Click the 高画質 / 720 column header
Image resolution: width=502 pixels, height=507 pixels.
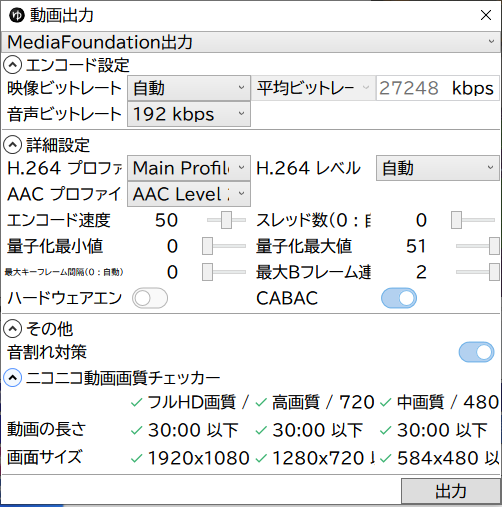click(x=323, y=402)
